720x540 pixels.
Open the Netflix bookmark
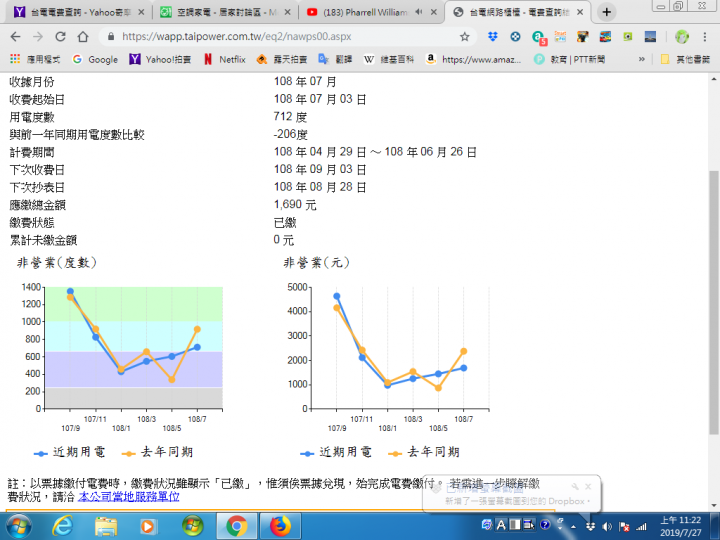point(225,59)
